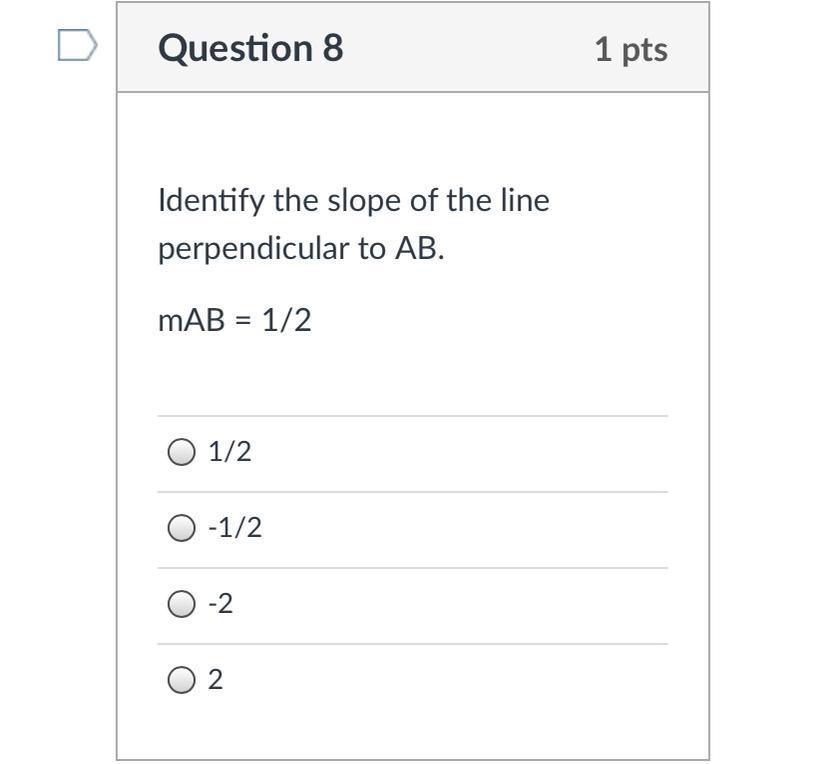Mark the -2 radio button
Screen dimensions: 826x764
(180, 604)
